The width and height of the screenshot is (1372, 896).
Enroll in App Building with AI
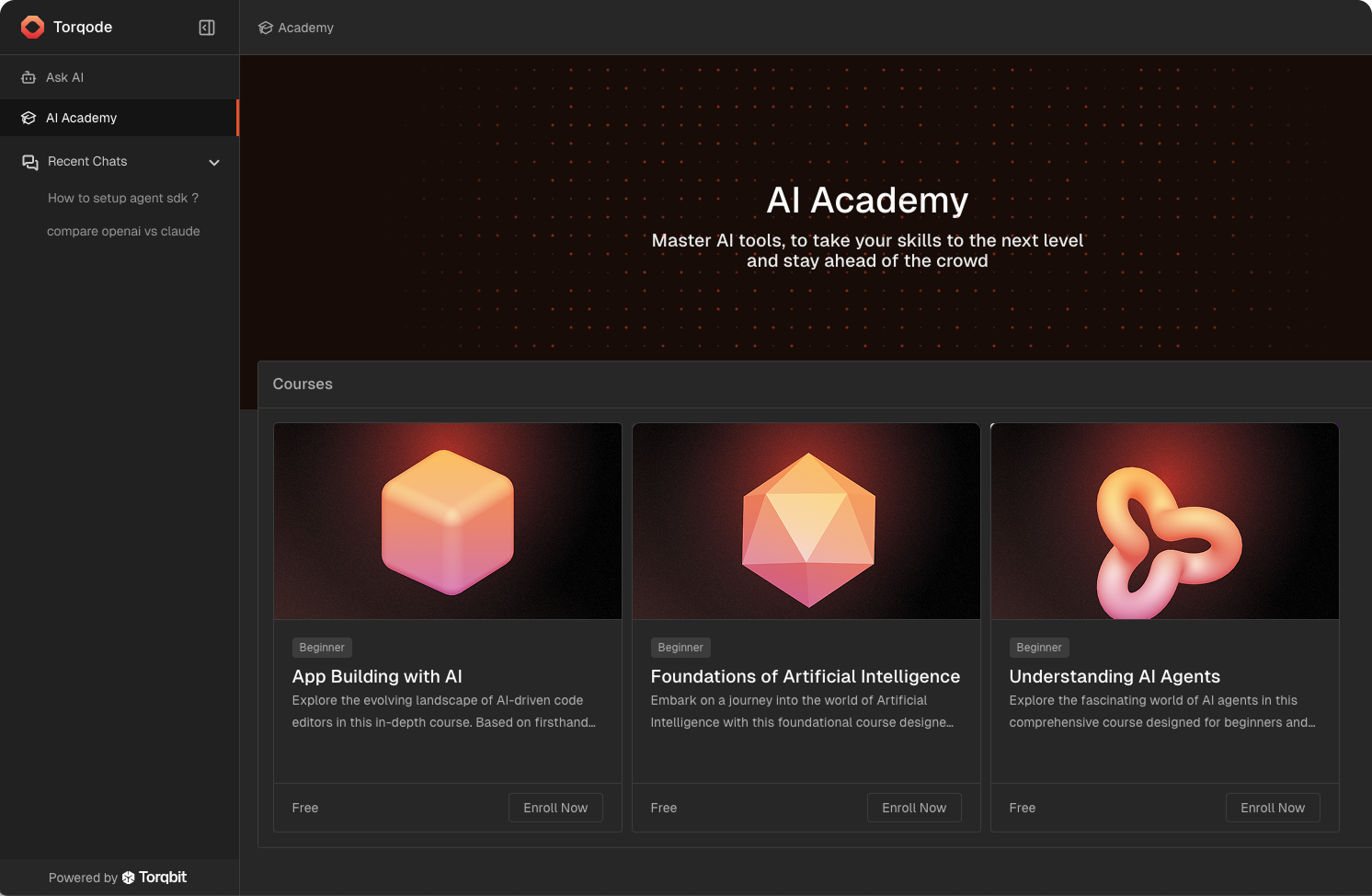[x=555, y=808]
